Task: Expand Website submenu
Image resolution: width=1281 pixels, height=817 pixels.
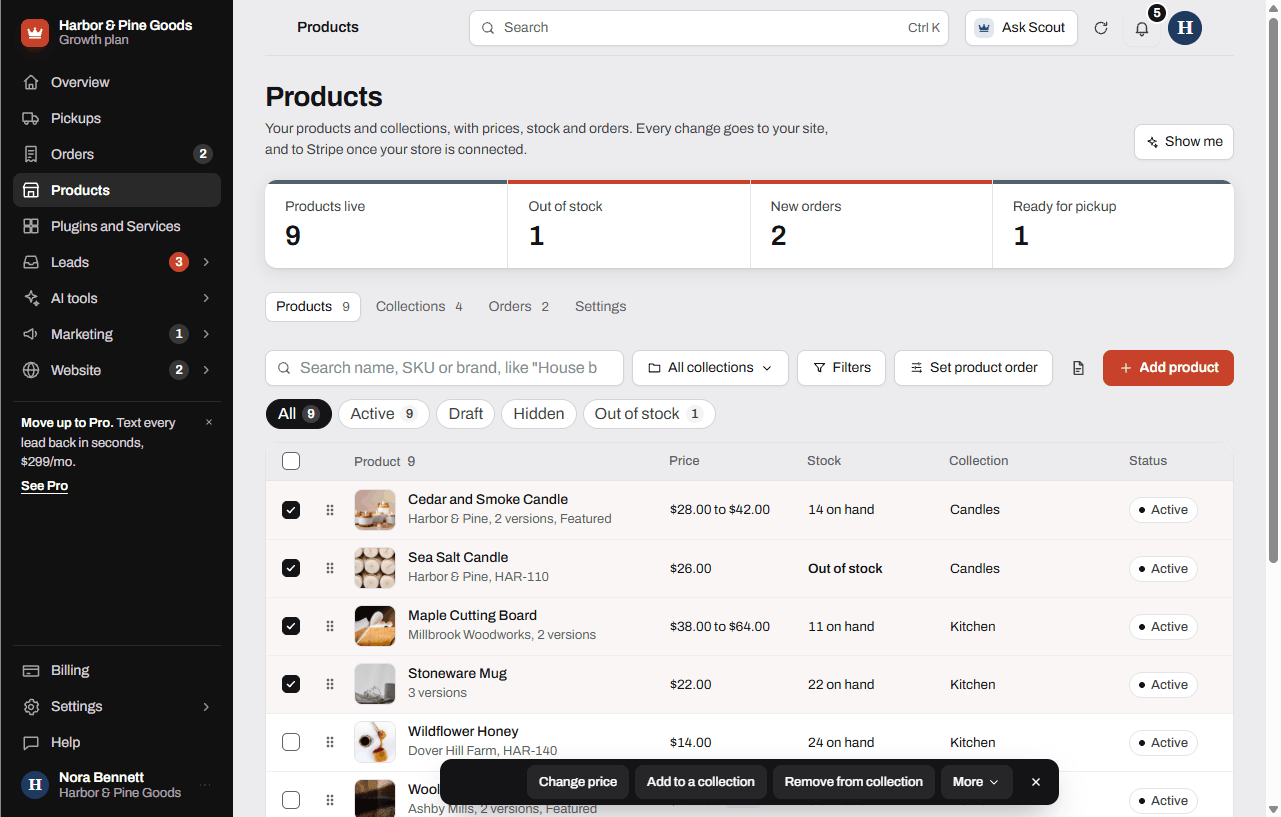Action: (x=206, y=370)
